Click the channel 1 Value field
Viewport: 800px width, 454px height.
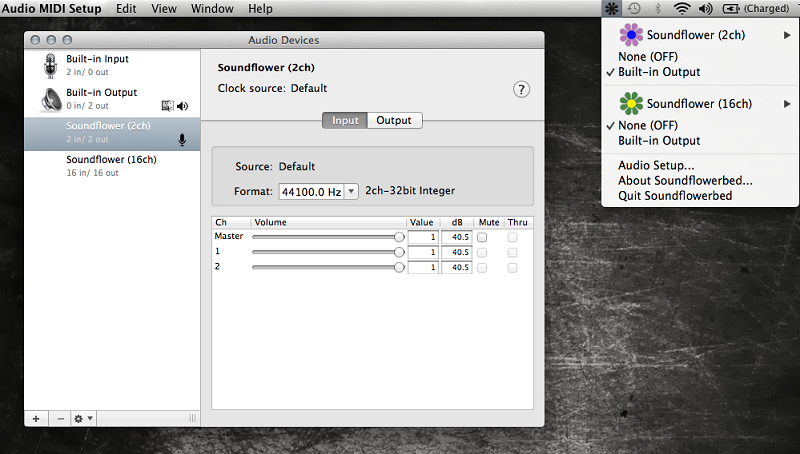[423, 253]
